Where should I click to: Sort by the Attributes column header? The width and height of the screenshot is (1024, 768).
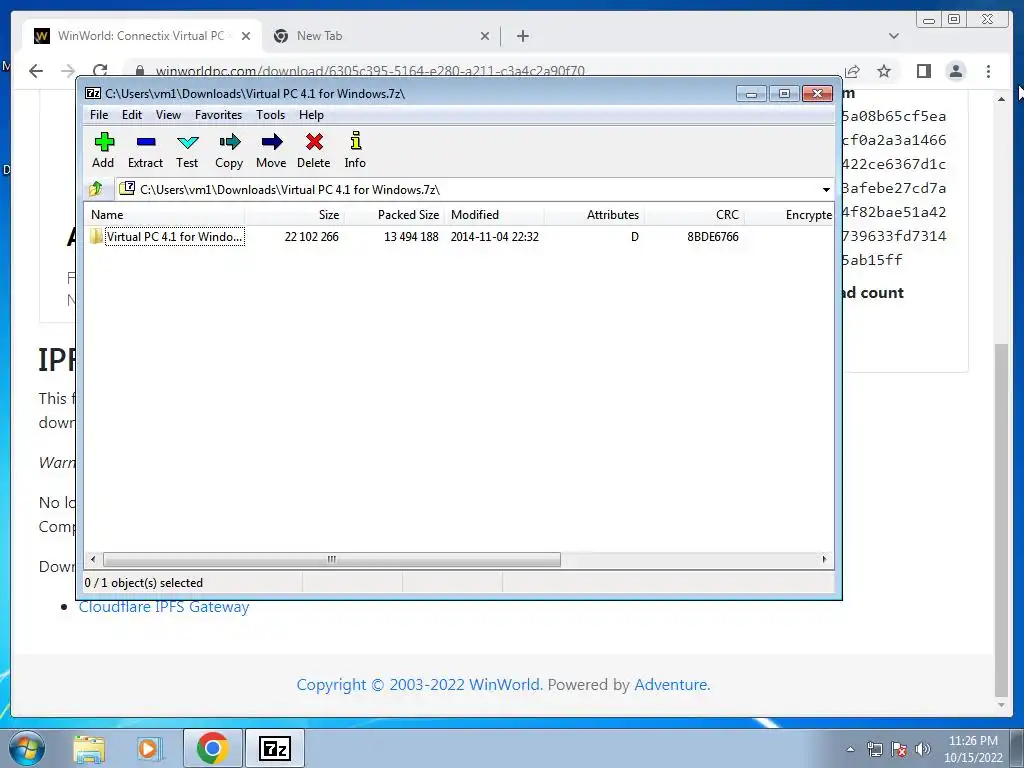click(594, 215)
